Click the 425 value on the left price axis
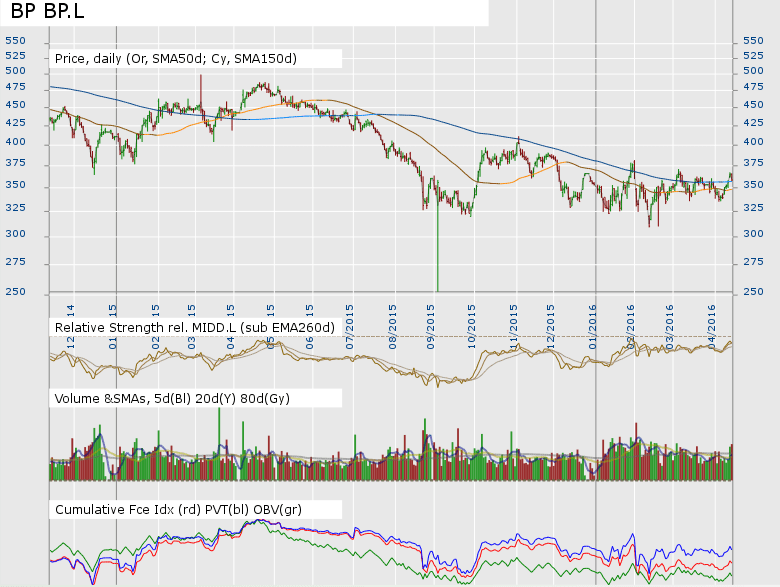This screenshot has height=587, width=780. click(x=15, y=122)
